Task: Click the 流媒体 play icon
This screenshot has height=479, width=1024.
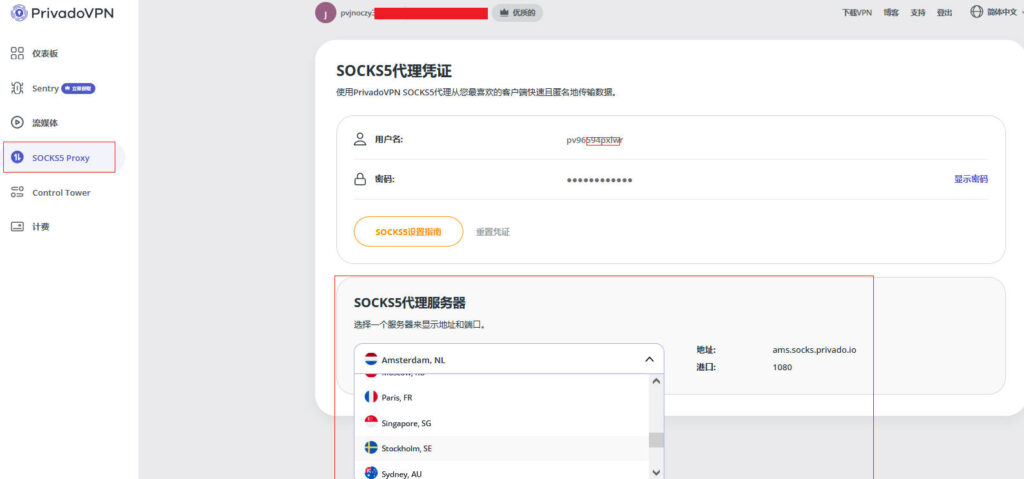Action: point(18,123)
